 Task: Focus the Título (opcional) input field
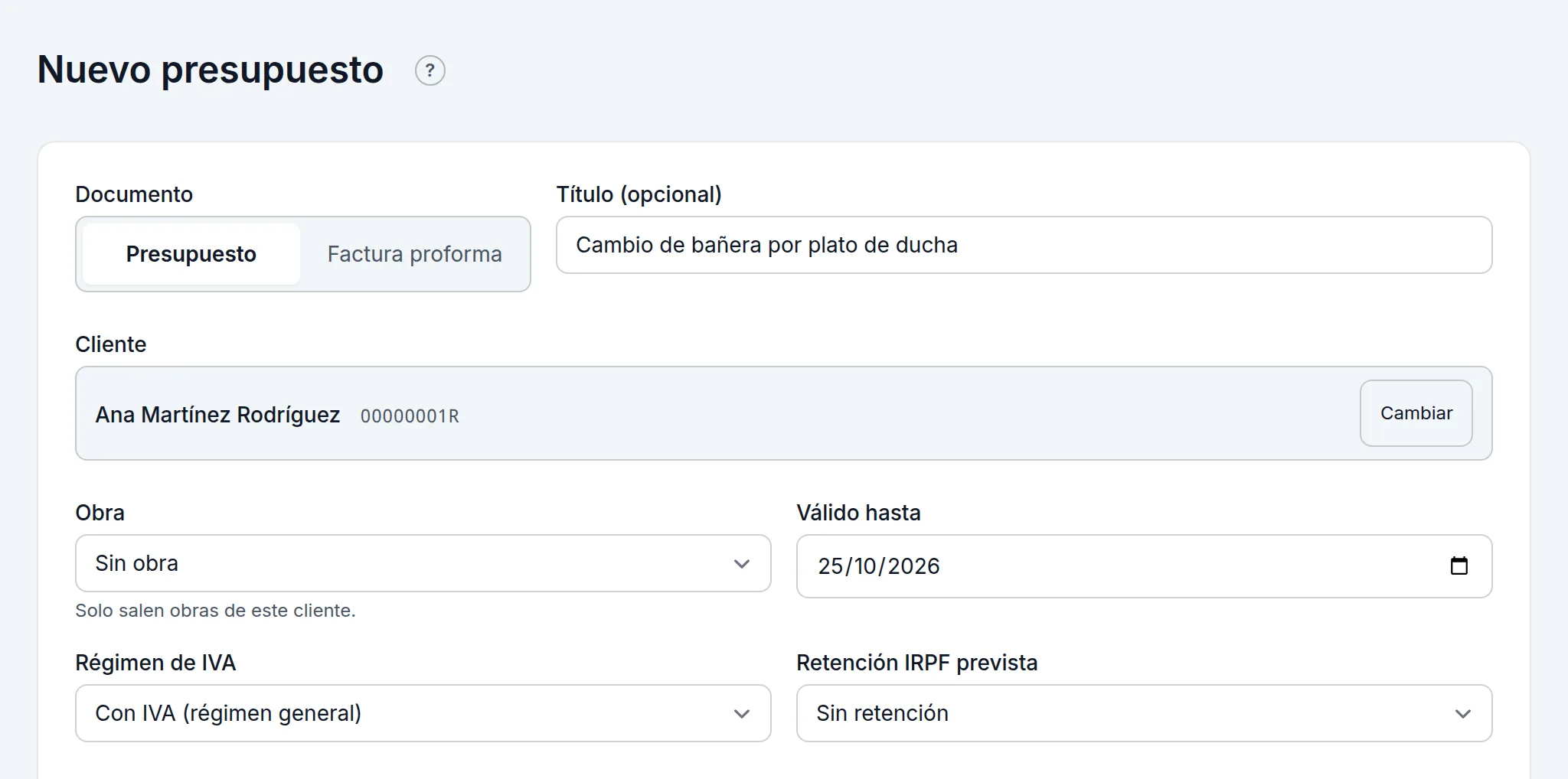[1024, 245]
